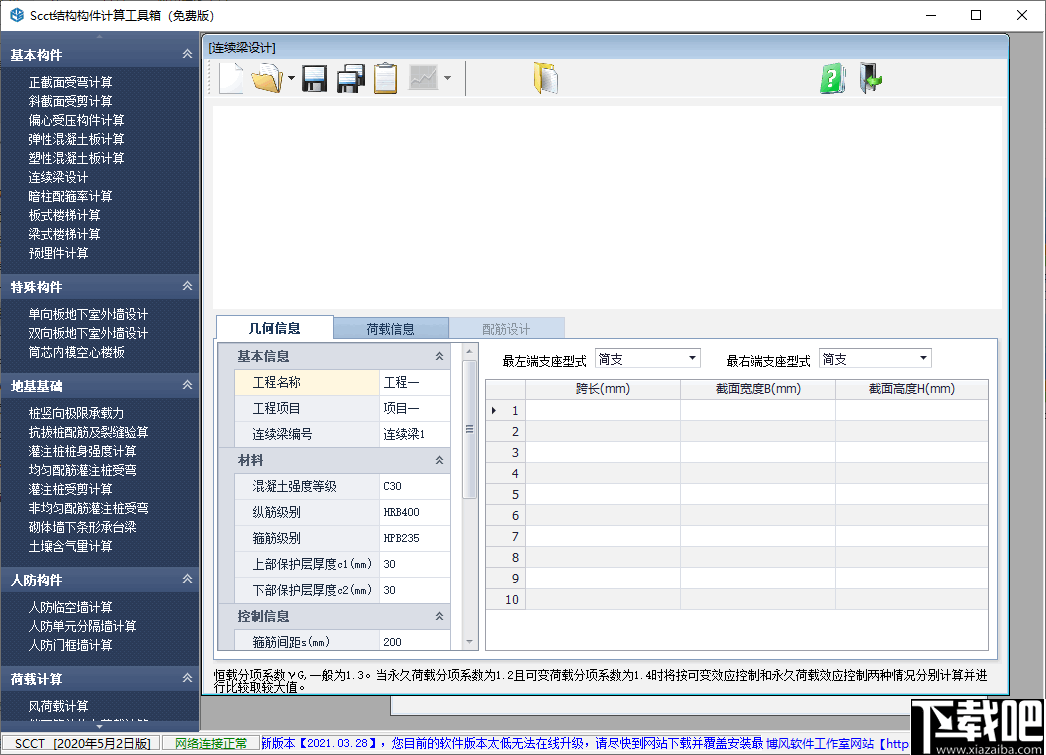
Task: Open an existing file with the folder icon
Action: click(x=267, y=77)
